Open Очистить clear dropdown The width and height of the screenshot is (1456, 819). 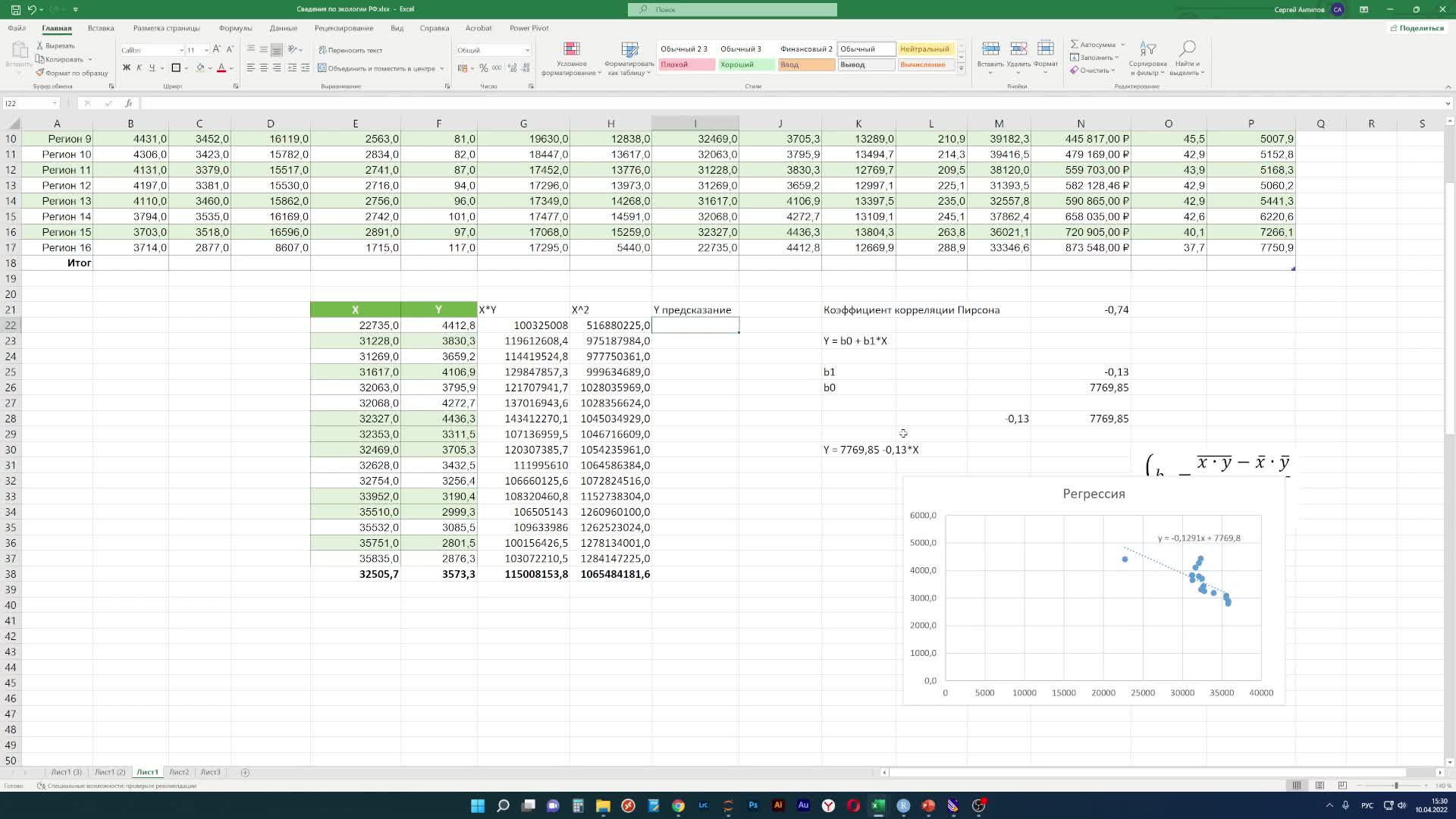click(1092, 71)
